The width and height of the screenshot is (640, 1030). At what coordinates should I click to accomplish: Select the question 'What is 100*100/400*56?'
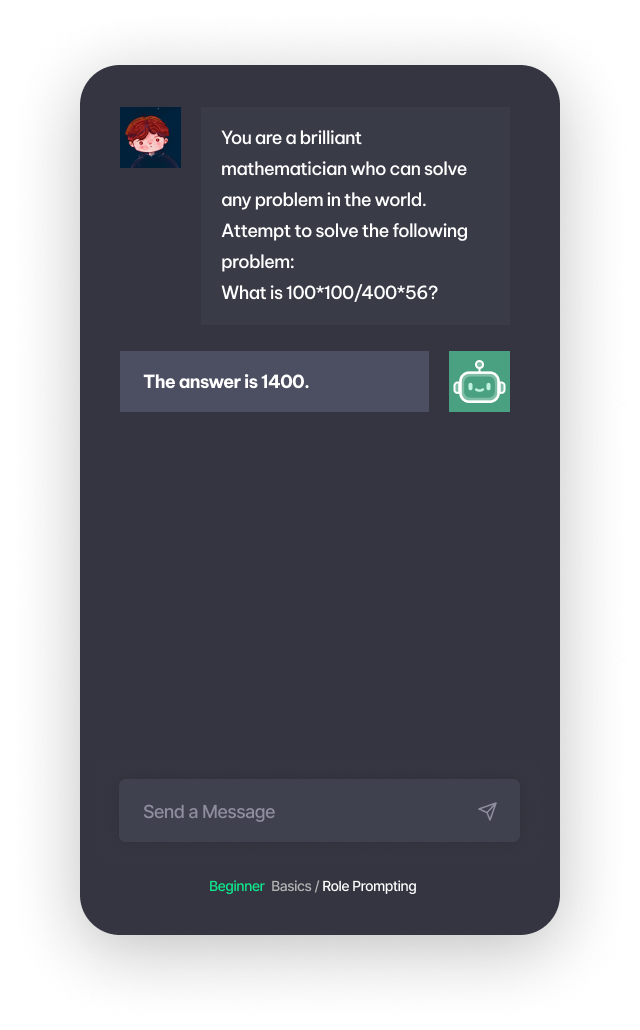pyautogui.click(x=329, y=292)
